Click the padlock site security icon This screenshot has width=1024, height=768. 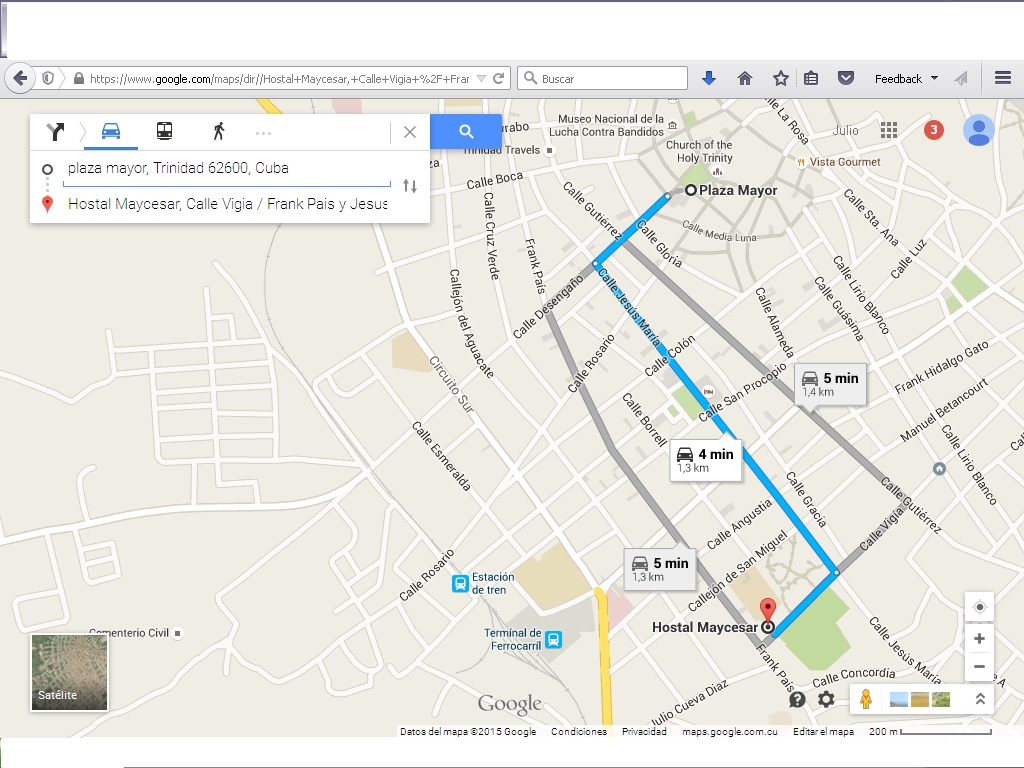tap(78, 78)
